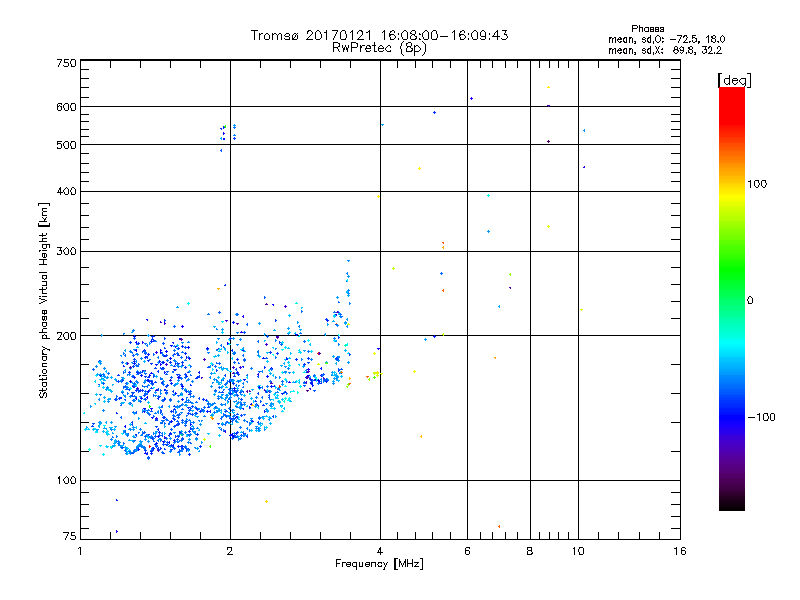Click the y-axis tick label '200'
The image size is (800, 600).
click(66, 336)
